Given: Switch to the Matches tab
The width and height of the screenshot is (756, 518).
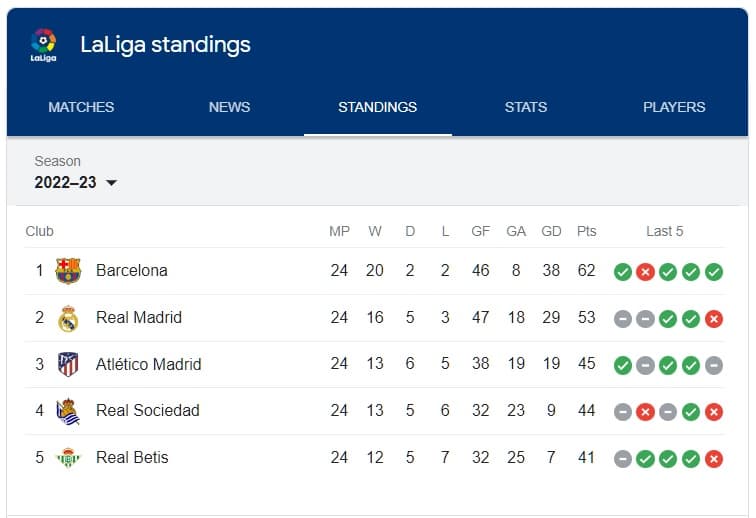Looking at the screenshot, I should pyautogui.click(x=81, y=107).
